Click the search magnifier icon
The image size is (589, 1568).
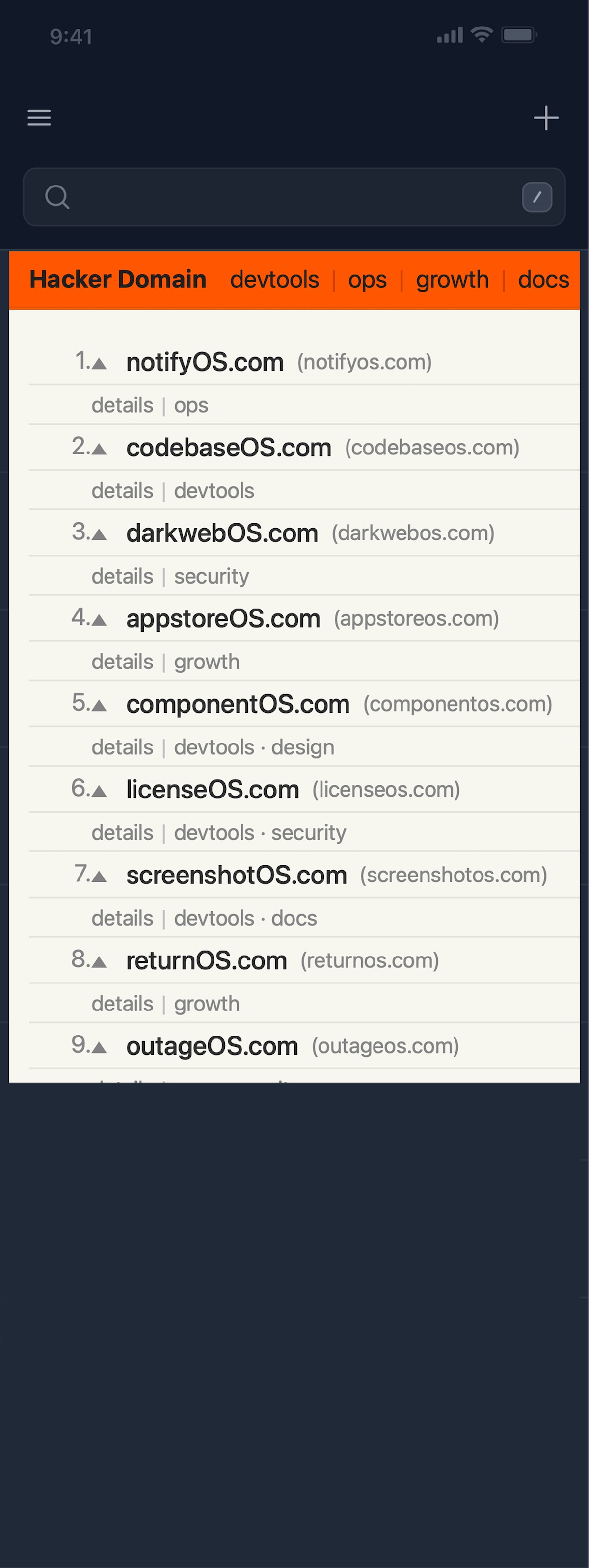57,197
